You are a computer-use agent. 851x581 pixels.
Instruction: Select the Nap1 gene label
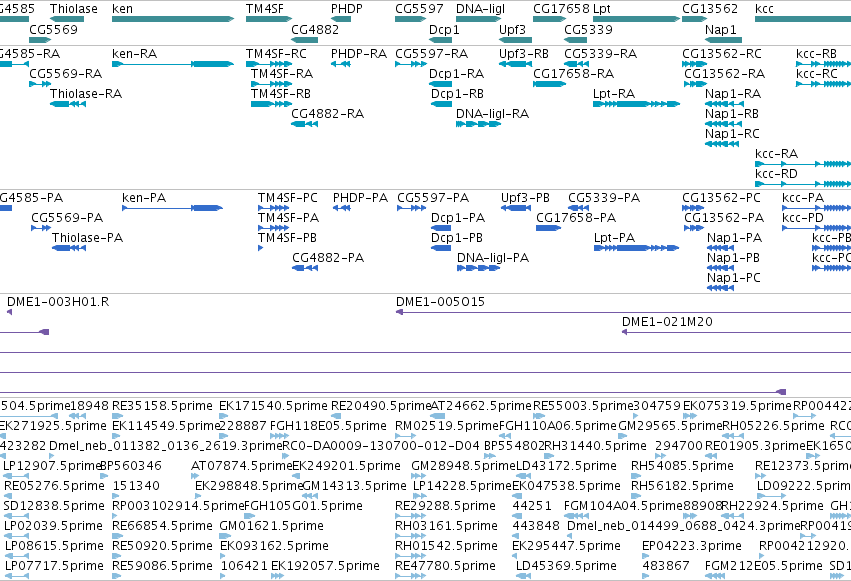(721, 29)
